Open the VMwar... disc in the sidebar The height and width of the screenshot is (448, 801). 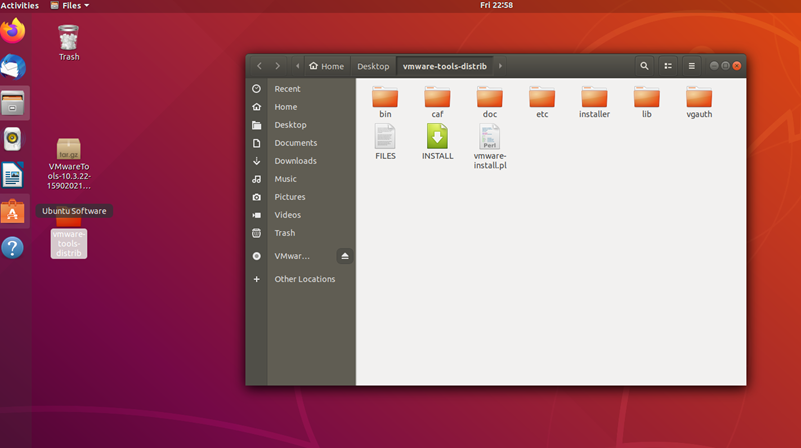pos(291,256)
